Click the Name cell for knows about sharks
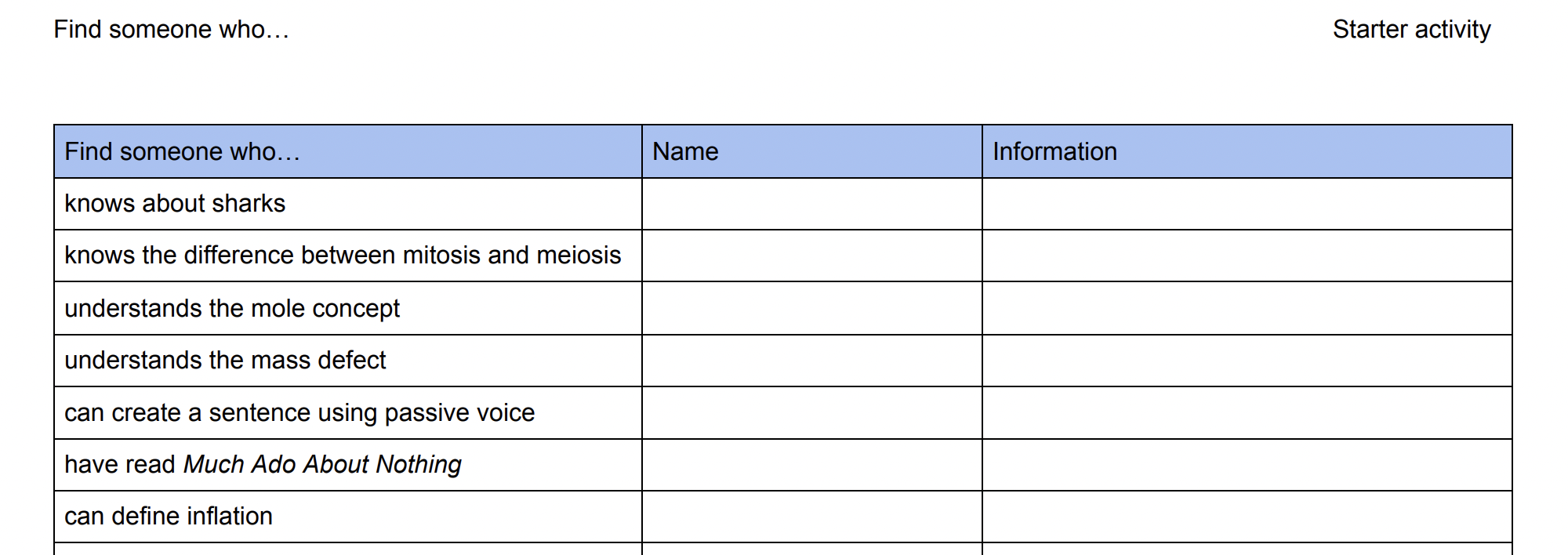Viewport: 1568px width, 555px height. tap(811, 204)
